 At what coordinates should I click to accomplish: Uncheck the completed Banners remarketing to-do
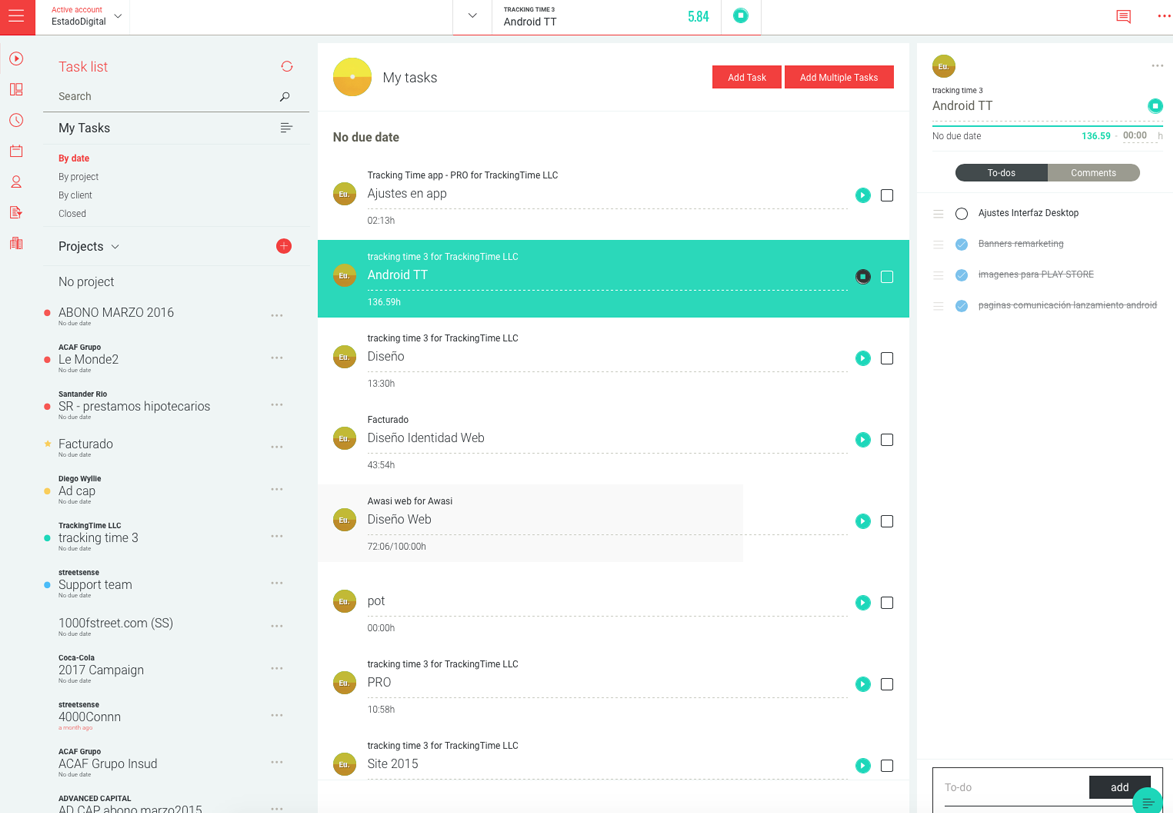960,244
